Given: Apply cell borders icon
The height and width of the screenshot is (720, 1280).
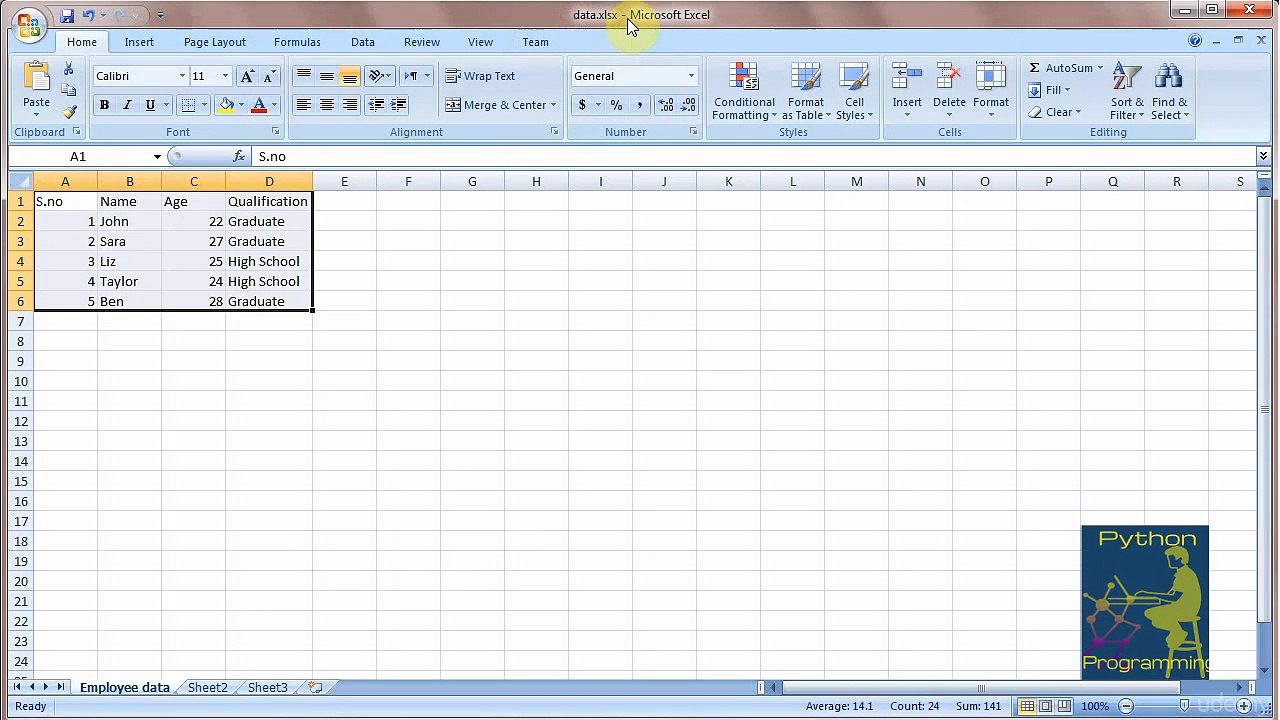Looking at the screenshot, I should [188, 104].
